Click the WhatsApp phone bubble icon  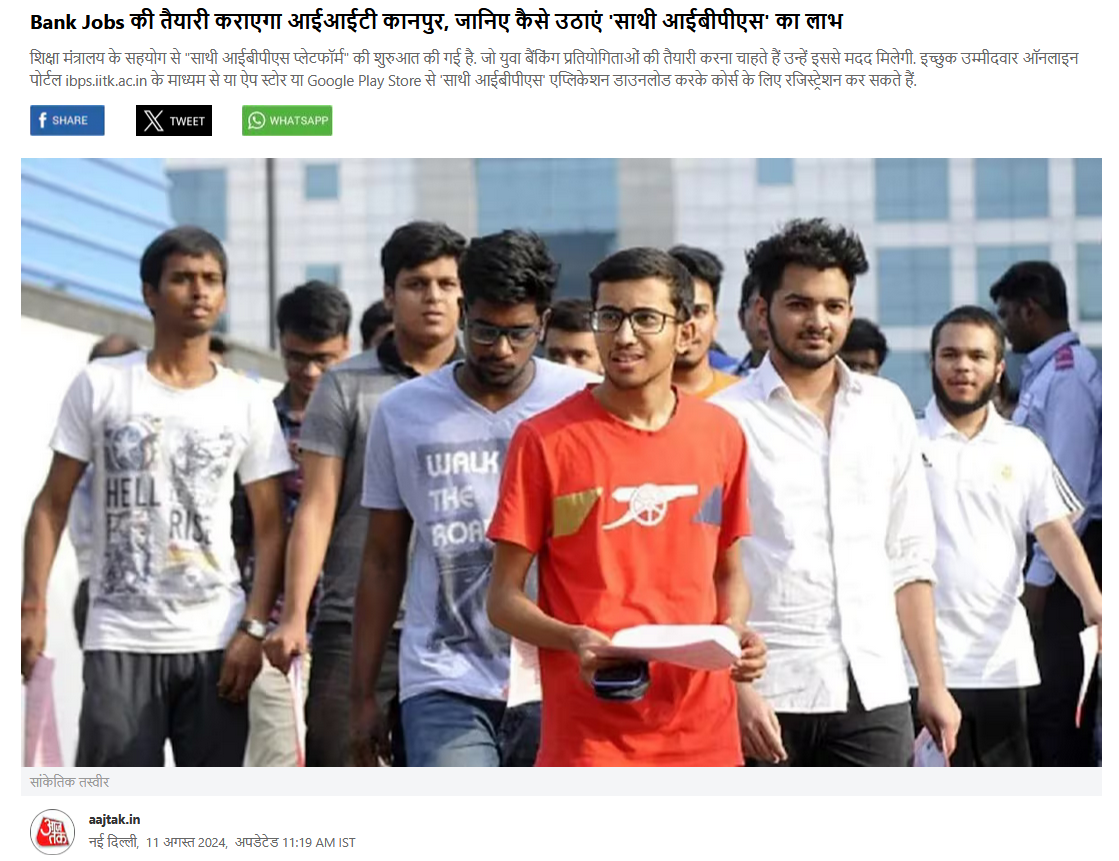(256, 121)
